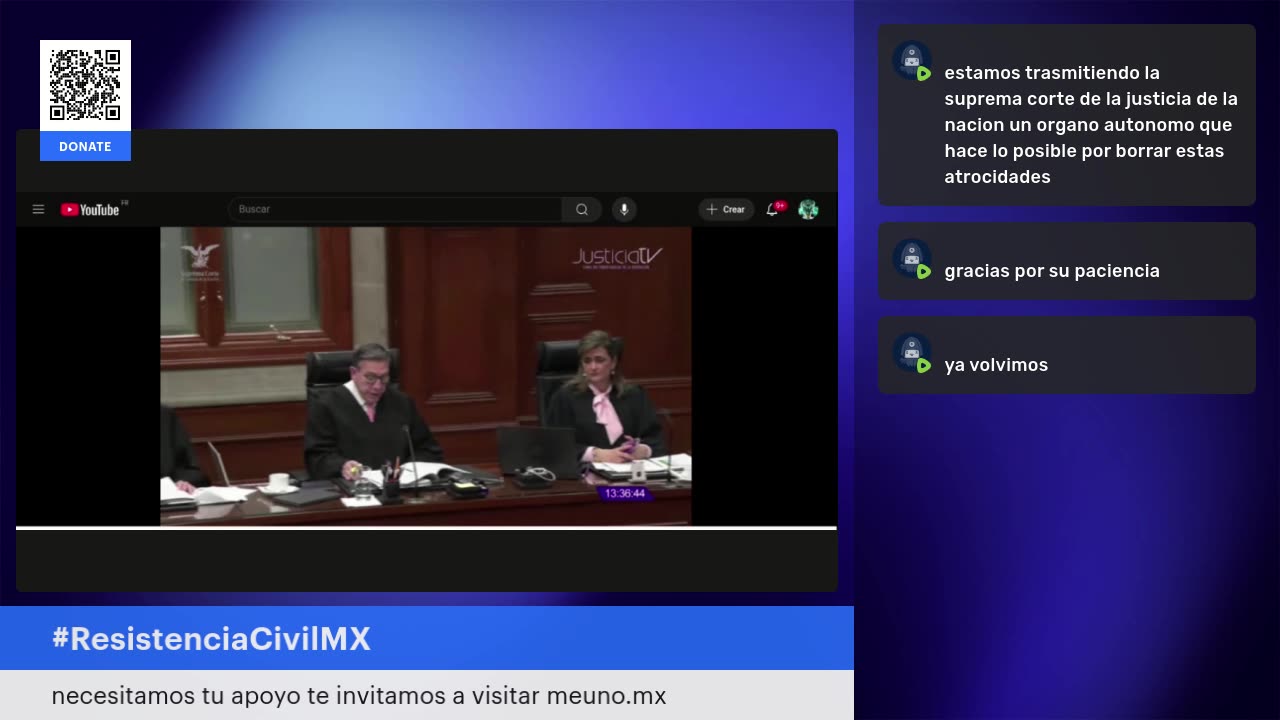Open the YouTube account avatar
1280x720 pixels.
tap(808, 209)
